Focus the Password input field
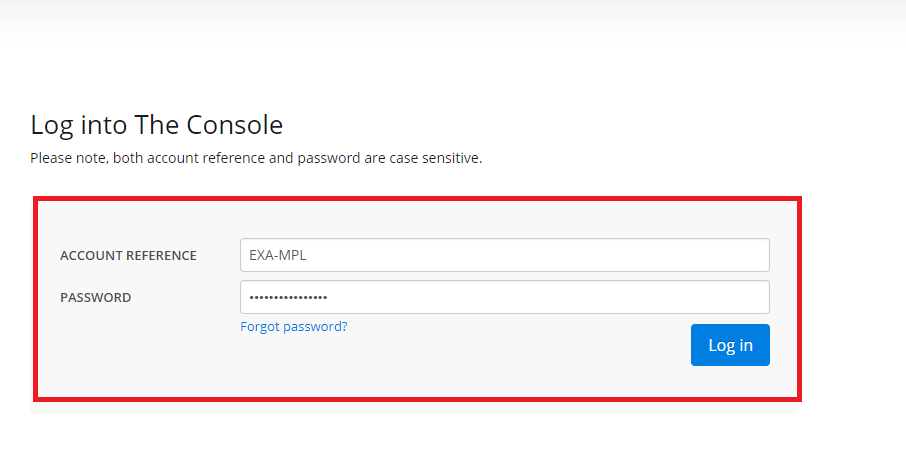The width and height of the screenshot is (906, 474). [504, 297]
